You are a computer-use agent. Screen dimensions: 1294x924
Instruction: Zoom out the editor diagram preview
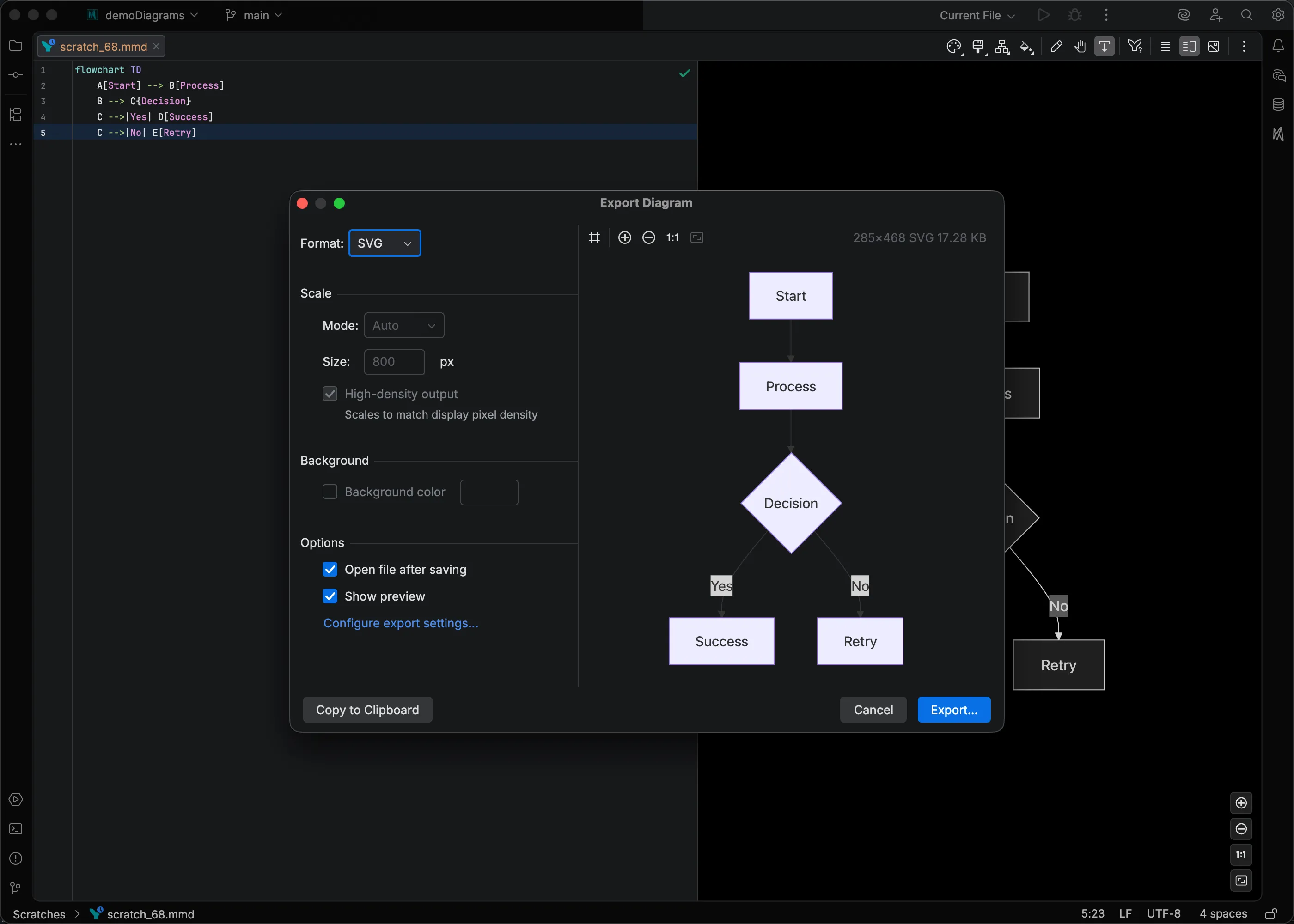tap(1241, 829)
